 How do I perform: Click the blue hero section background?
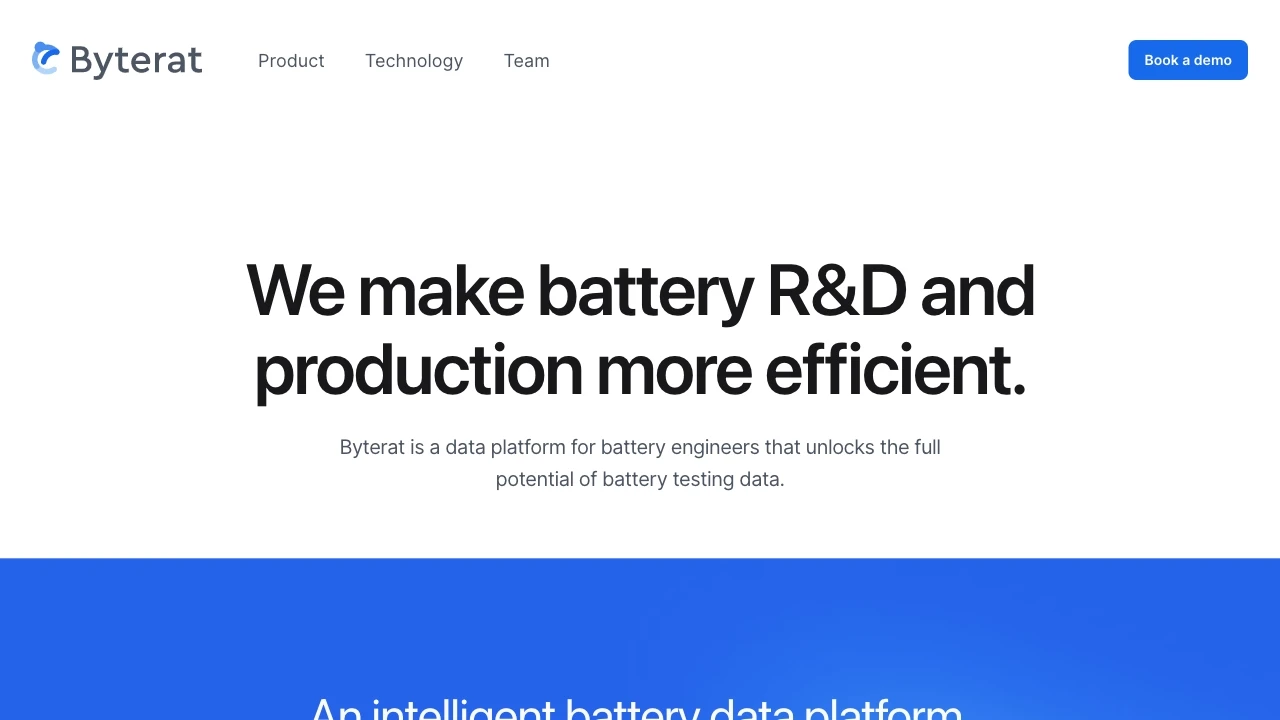pyautogui.click(x=640, y=620)
